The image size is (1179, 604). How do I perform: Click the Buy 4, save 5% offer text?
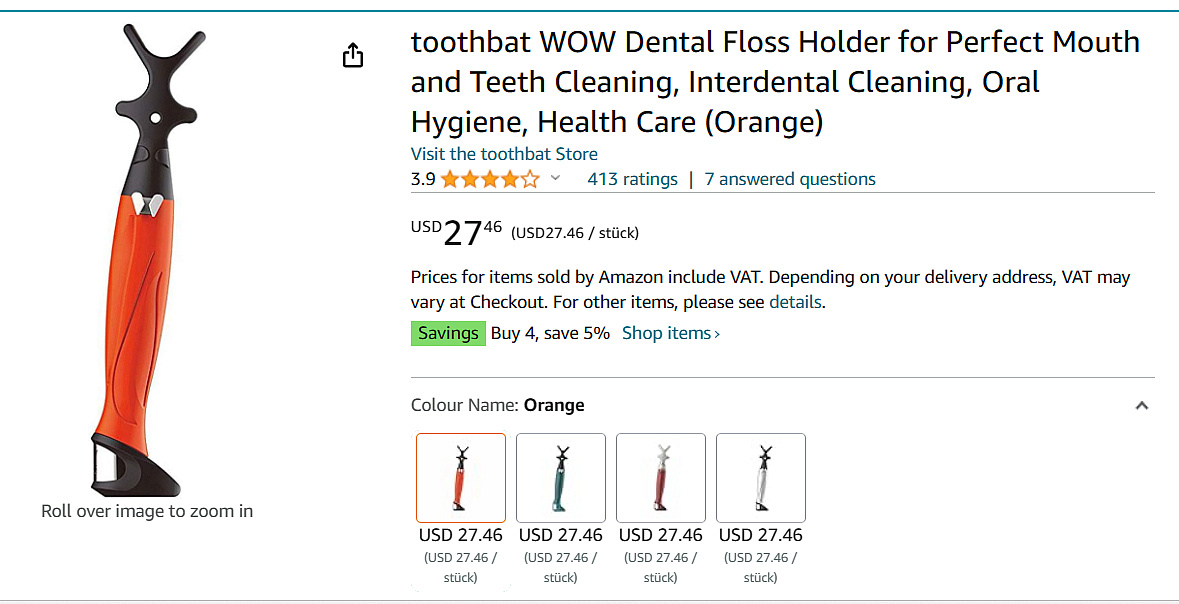tap(550, 333)
